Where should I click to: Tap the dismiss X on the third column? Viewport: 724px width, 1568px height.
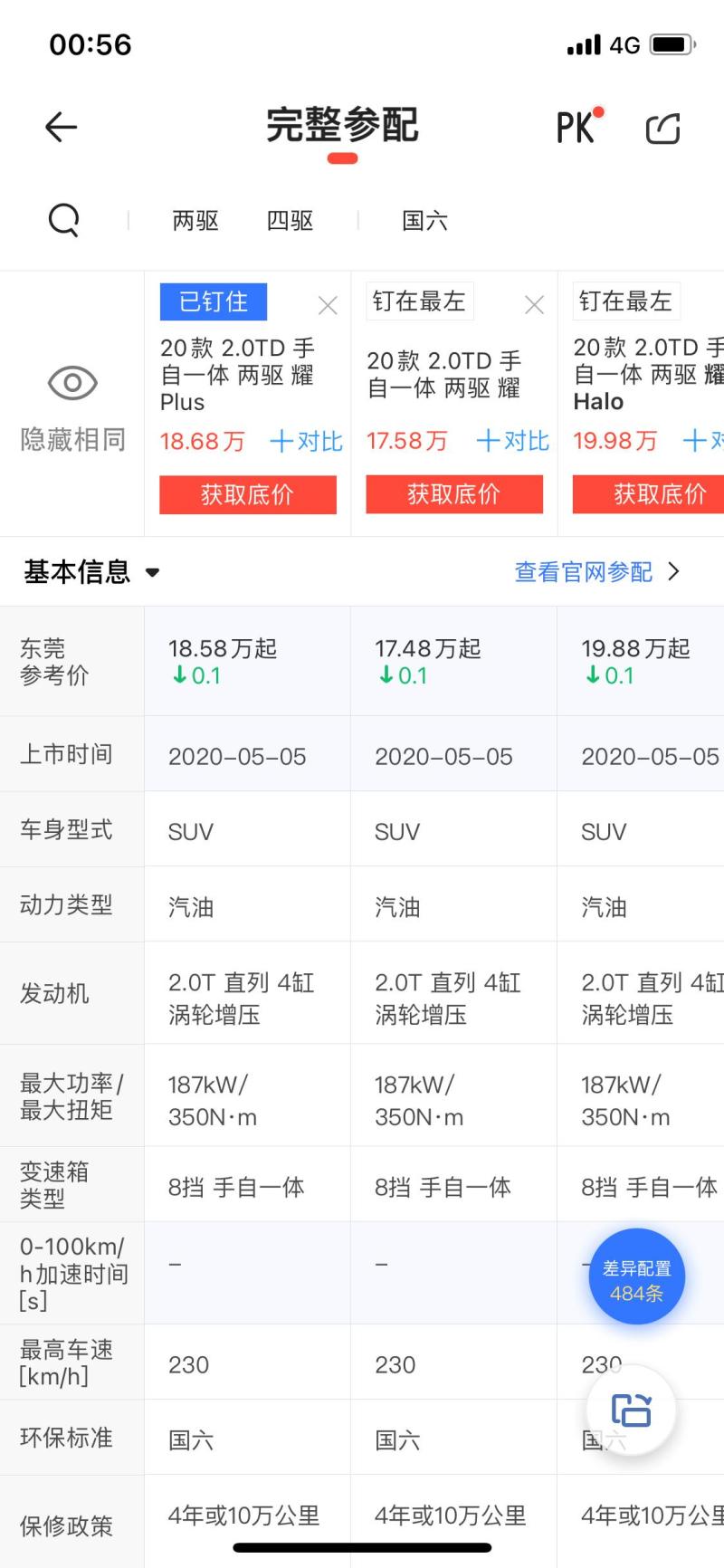[719, 306]
